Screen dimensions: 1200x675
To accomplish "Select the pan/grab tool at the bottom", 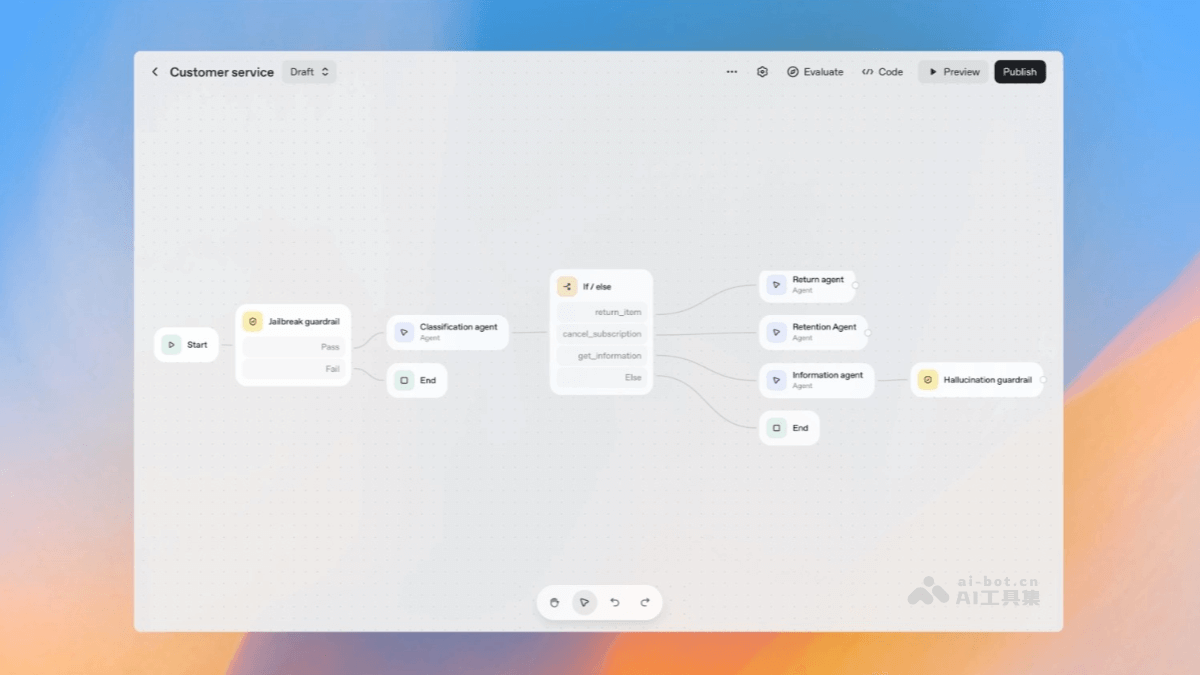I will click(555, 602).
